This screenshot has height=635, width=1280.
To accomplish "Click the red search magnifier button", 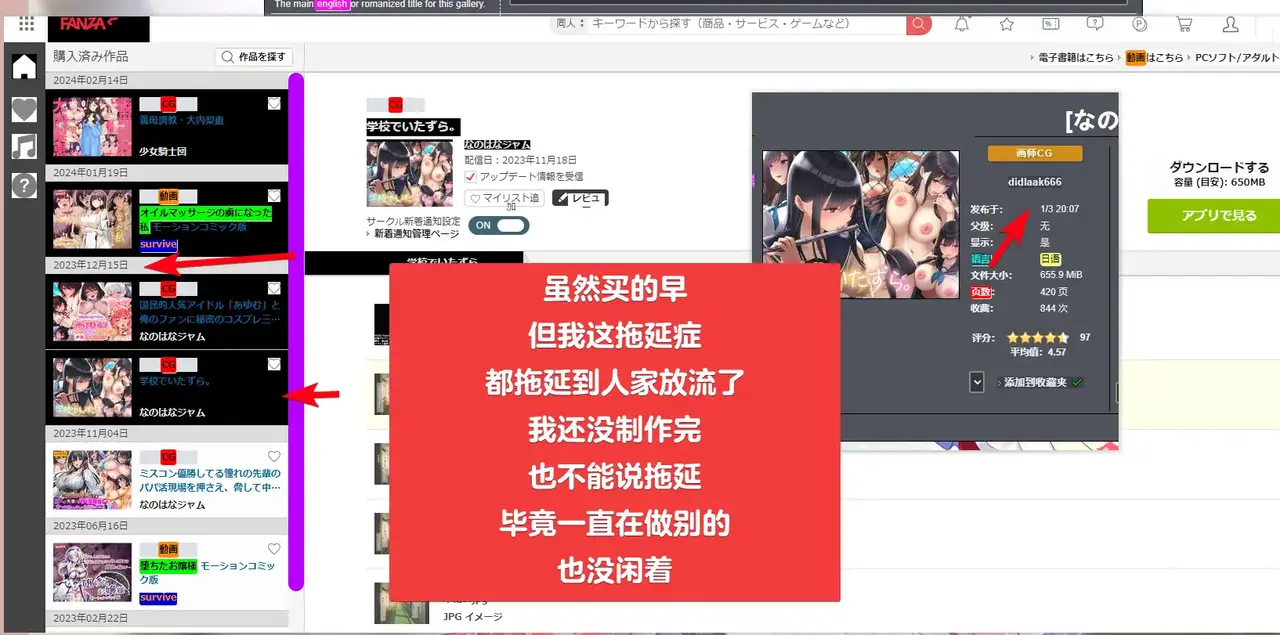I will [918, 24].
